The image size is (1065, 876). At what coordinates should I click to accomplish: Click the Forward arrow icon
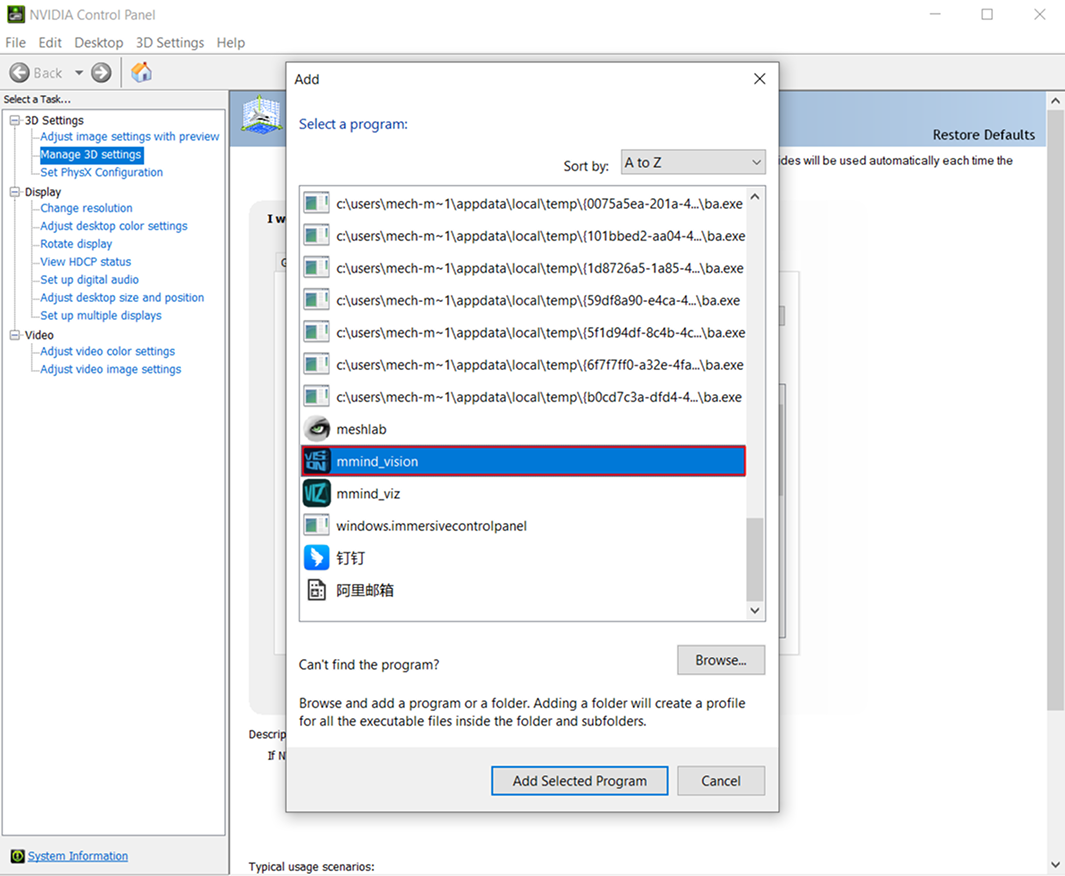tap(101, 73)
